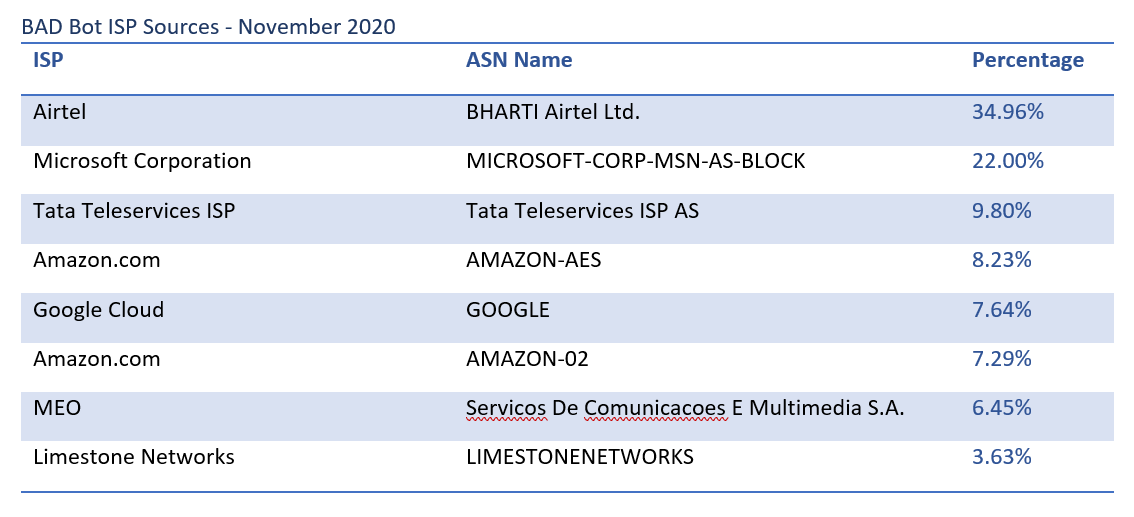Click the Microsoft Corporation cell
1134x517 pixels.
coord(142,161)
